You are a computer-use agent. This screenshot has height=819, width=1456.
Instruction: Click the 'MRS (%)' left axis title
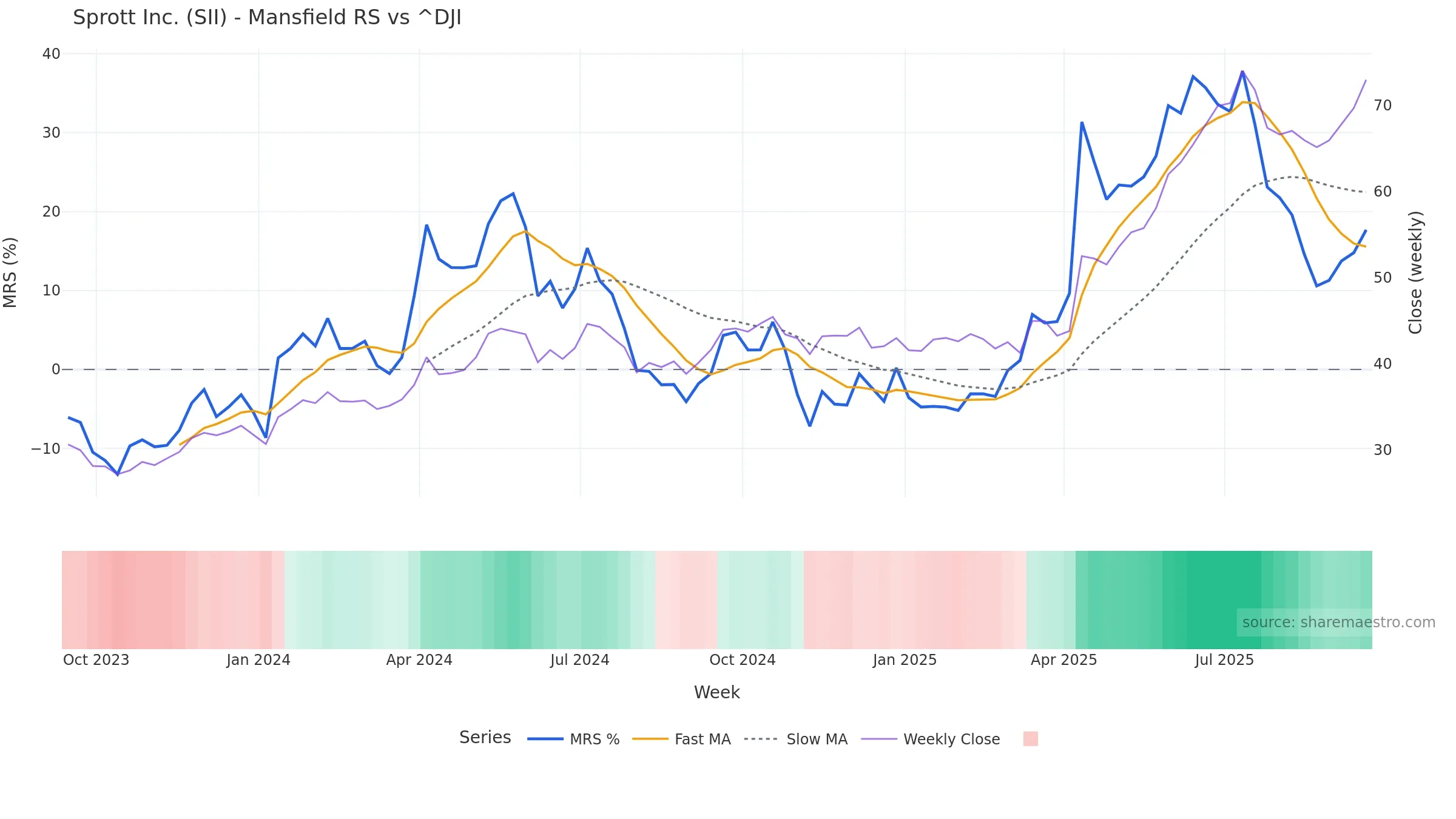tap(10, 272)
